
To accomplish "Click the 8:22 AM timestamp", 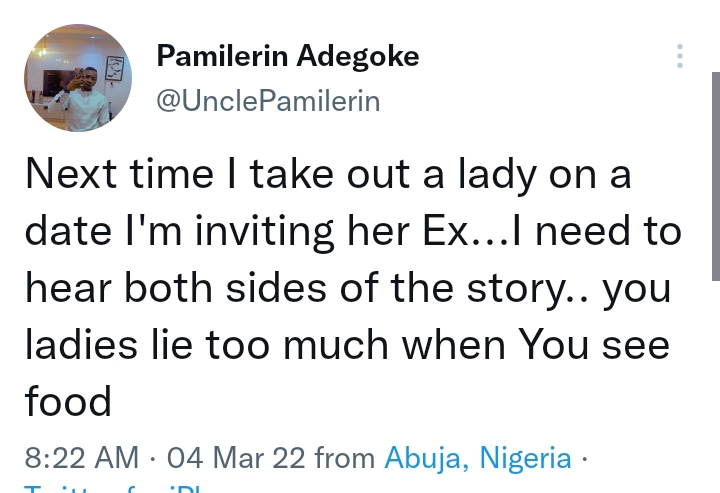I will click(x=81, y=458).
